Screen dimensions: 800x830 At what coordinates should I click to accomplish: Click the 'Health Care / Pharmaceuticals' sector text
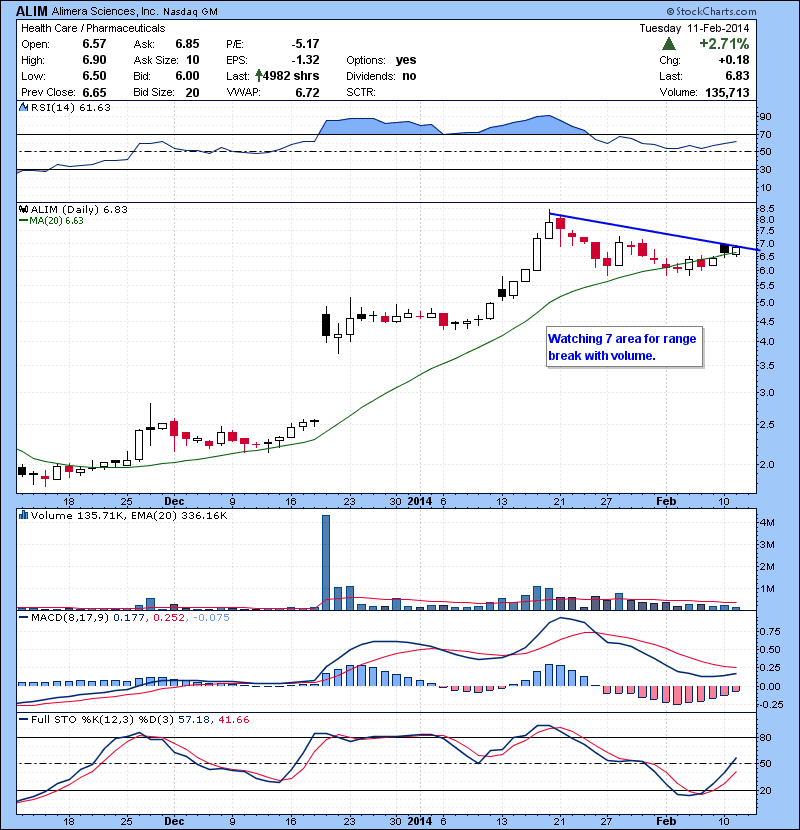[x=93, y=28]
